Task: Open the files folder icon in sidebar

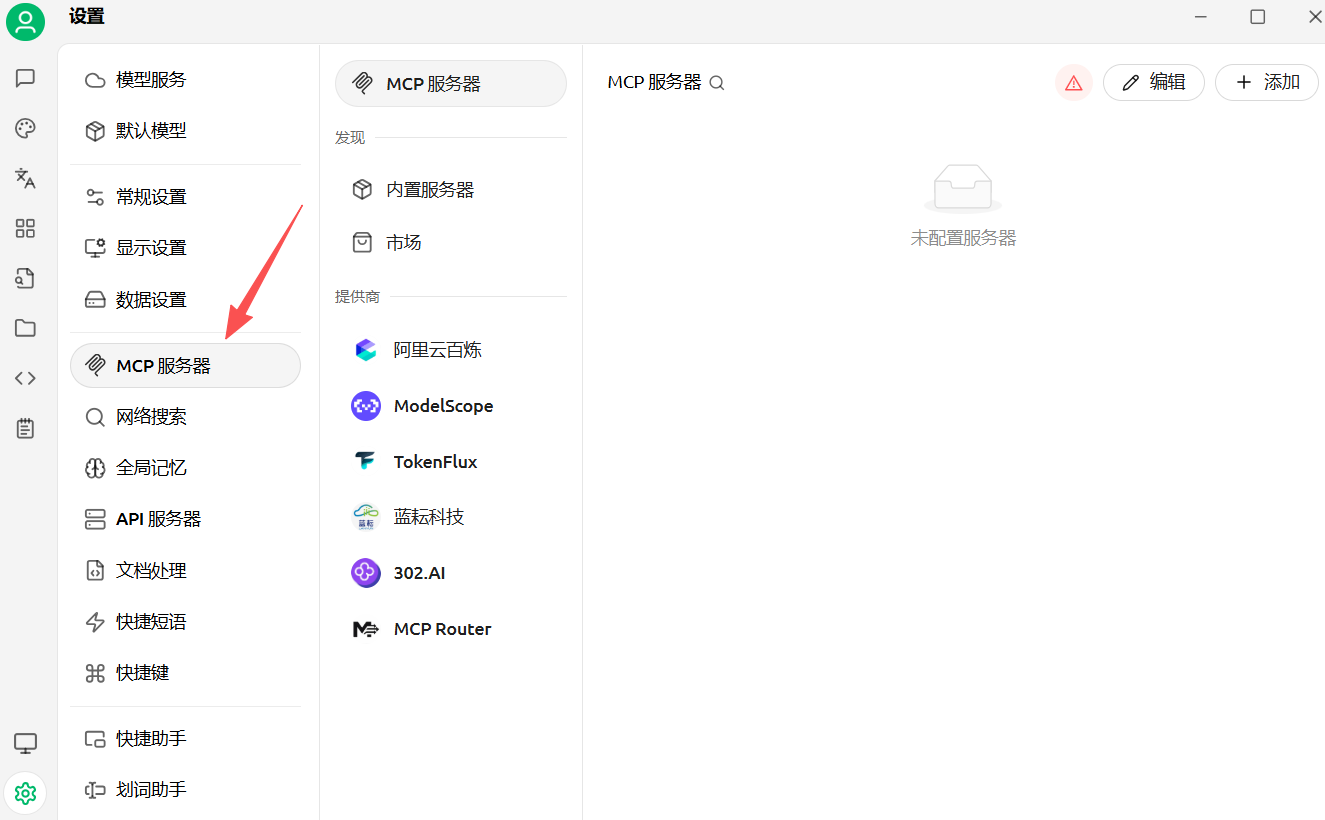Action: tap(25, 328)
